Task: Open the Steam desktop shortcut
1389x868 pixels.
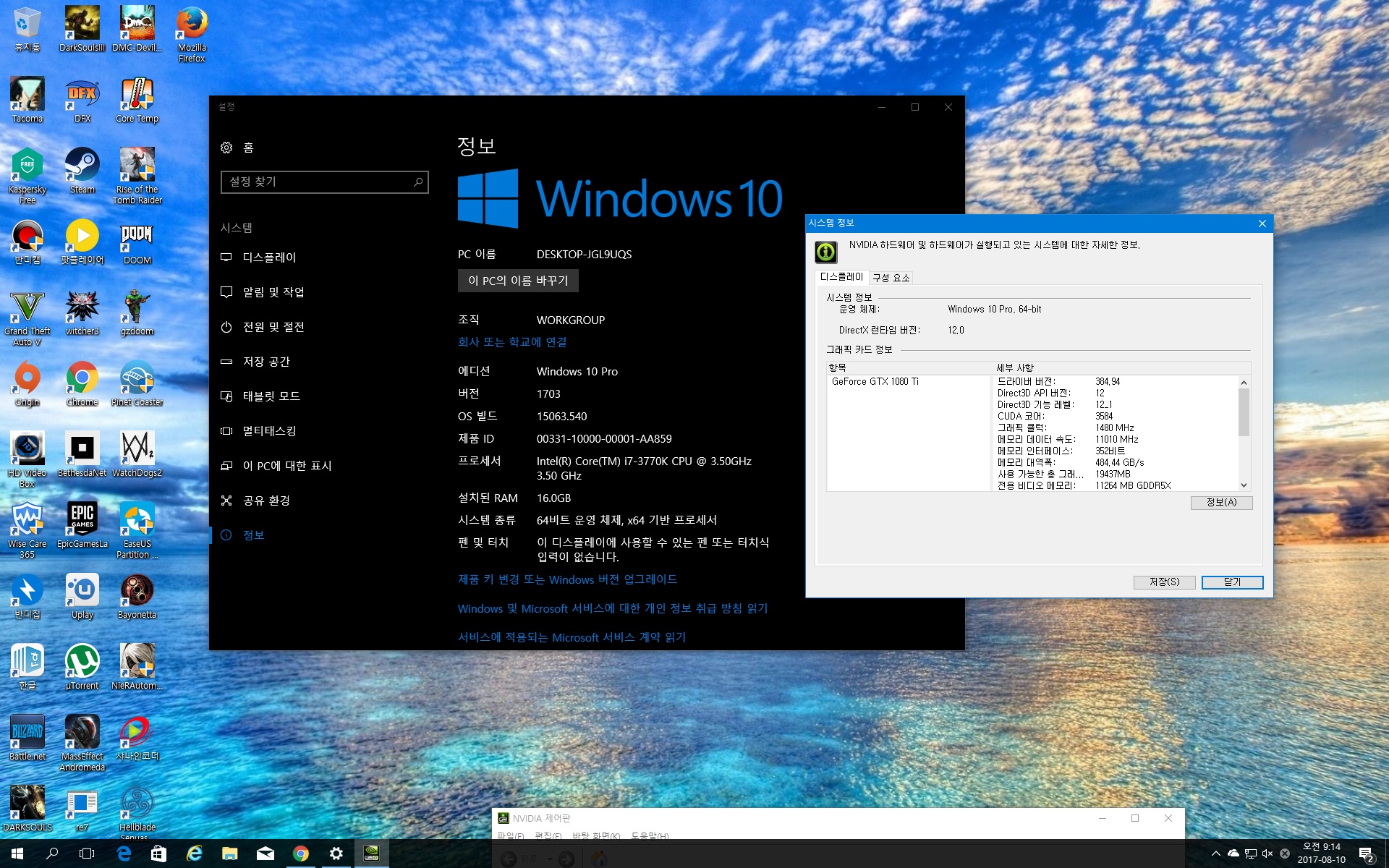Action: click(x=82, y=171)
